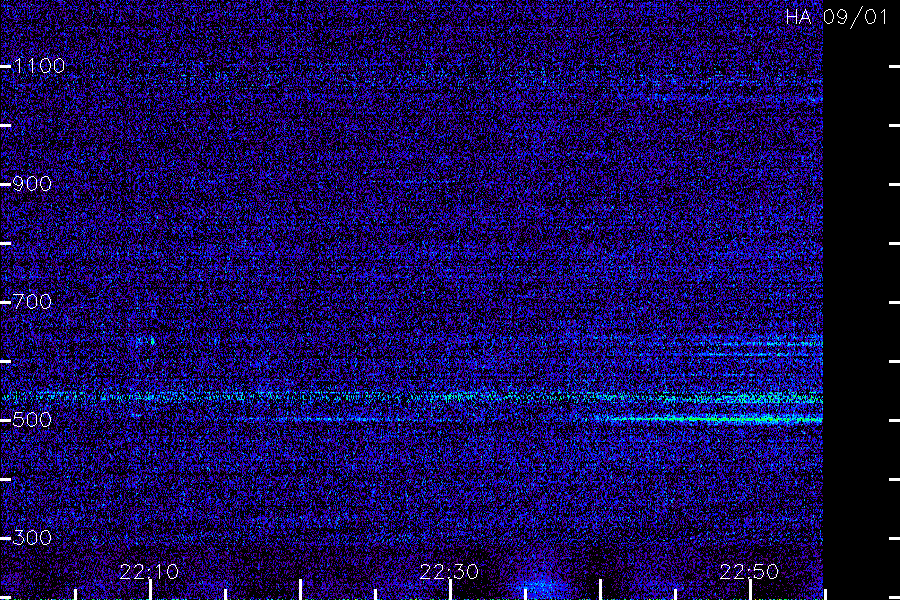Screen dimensions: 900x600
Task: Click the 700 frequency axis label
Action: click(x=32, y=302)
